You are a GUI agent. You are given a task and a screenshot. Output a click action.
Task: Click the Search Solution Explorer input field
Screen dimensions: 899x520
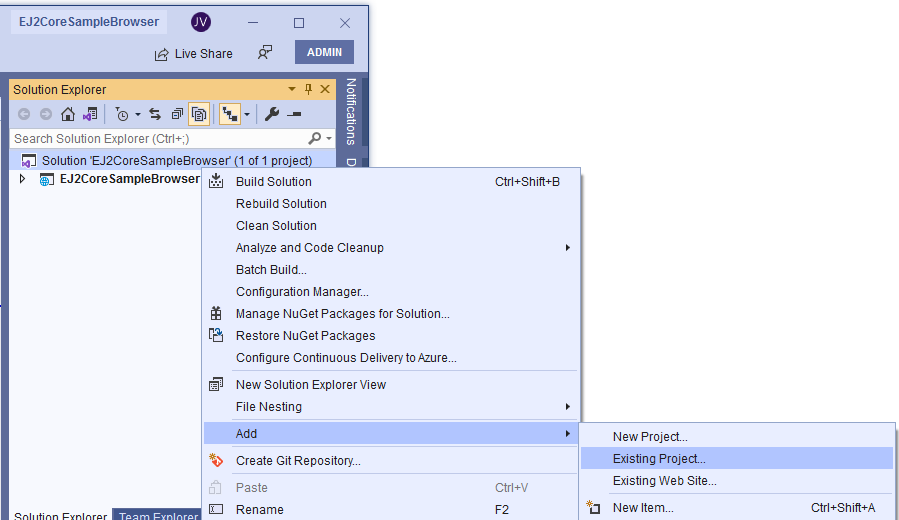coord(159,139)
